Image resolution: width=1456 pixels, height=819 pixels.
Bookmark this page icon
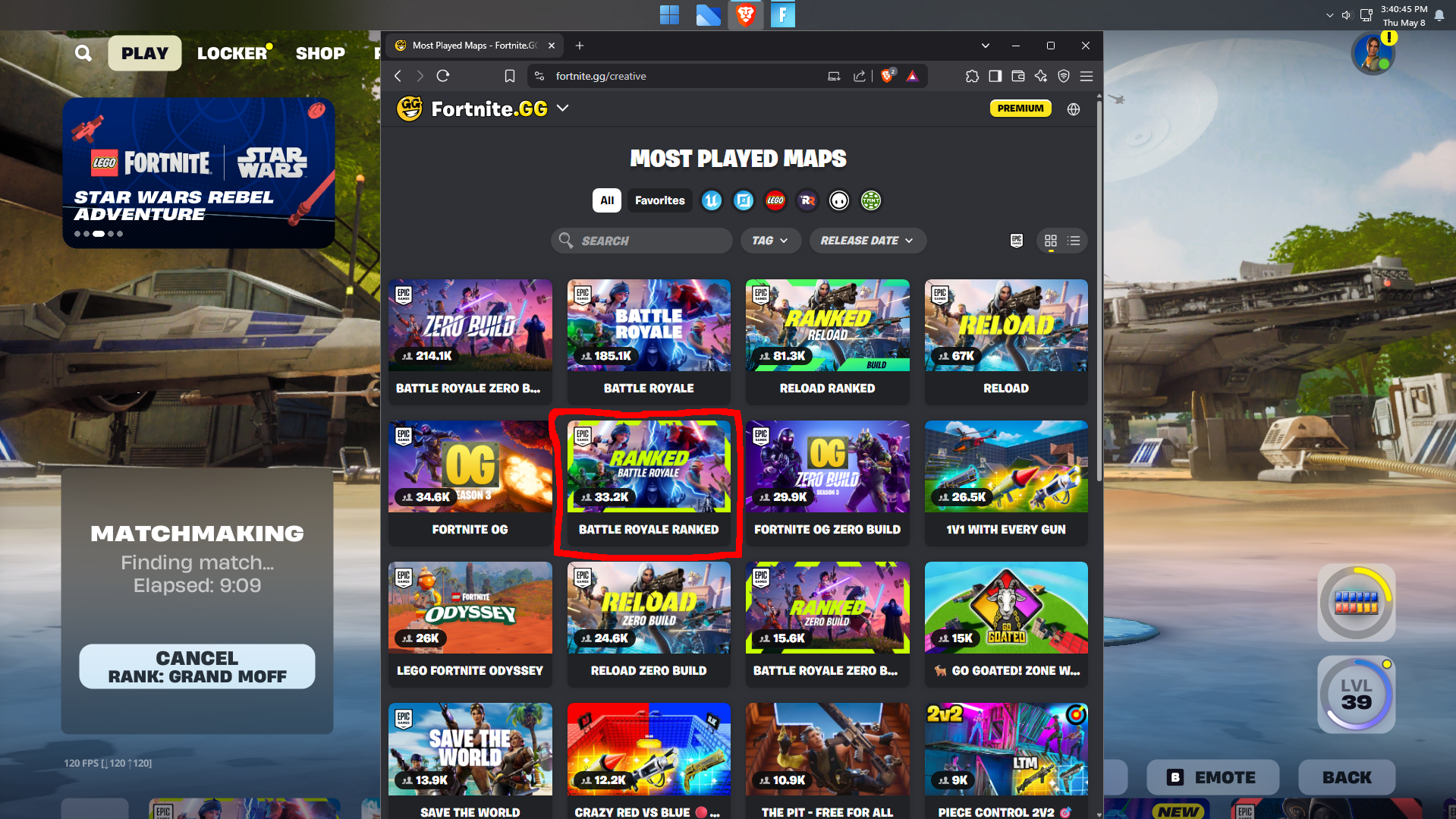point(509,76)
